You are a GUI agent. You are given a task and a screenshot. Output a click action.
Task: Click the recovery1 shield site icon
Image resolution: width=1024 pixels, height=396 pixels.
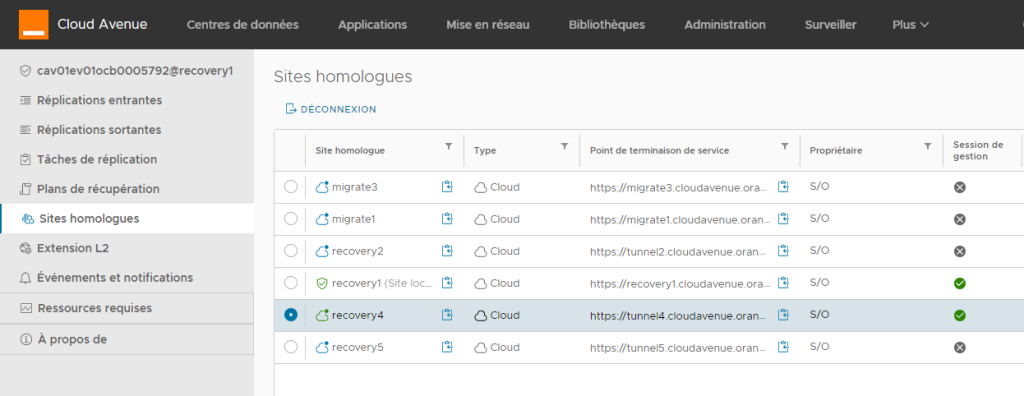tap(321, 284)
